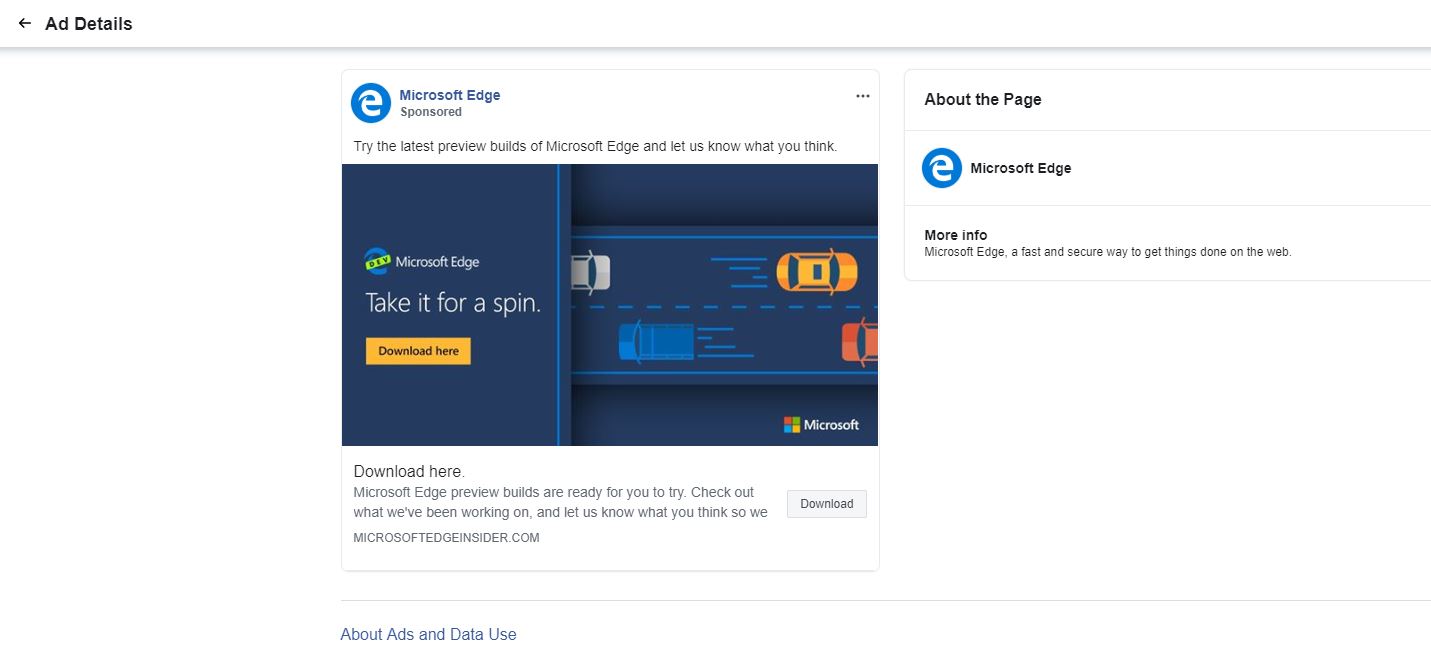Image resolution: width=1431 pixels, height=656 pixels.
Task: Click MICROSOFTEDGEINSIDER.COM domain text
Action: (446, 537)
